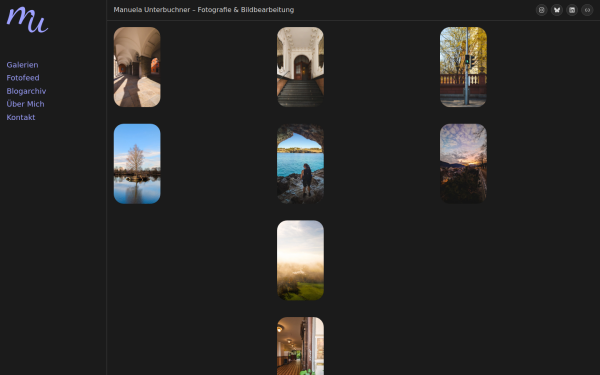This screenshot has width=600, height=375.
Task: Click the last round code-bracket icon
Action: tap(587, 10)
